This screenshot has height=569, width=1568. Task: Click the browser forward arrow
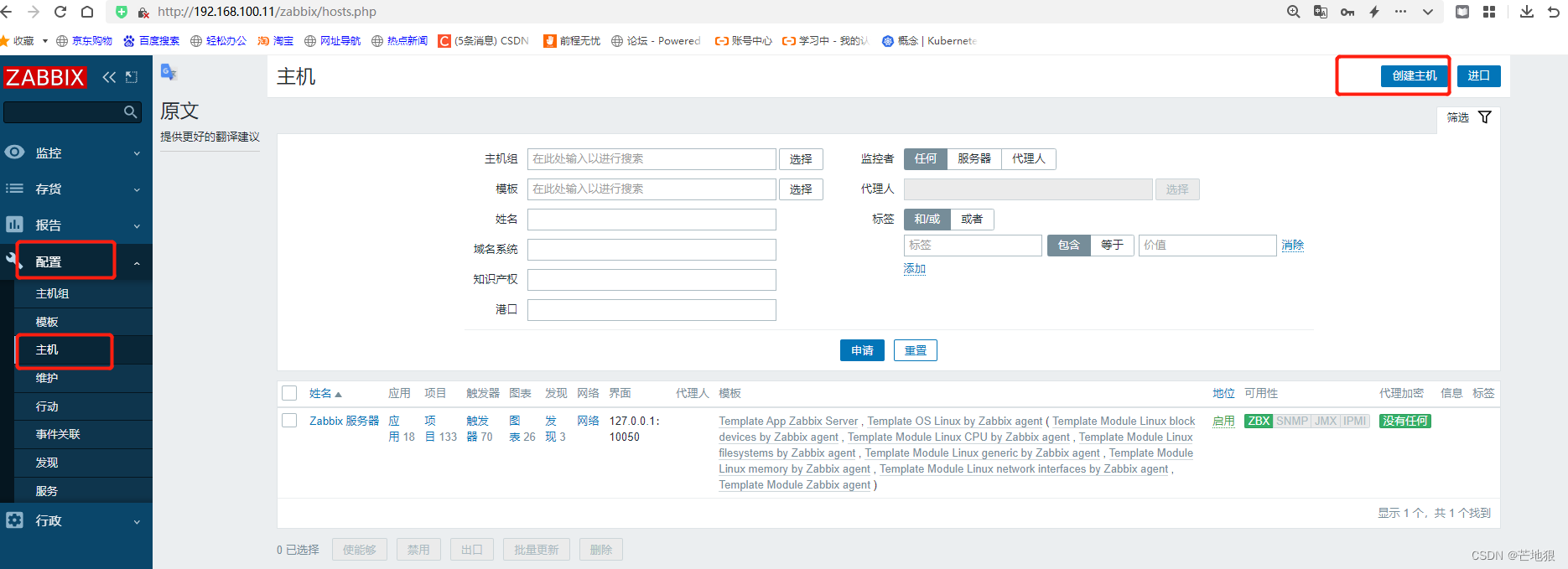tap(34, 12)
